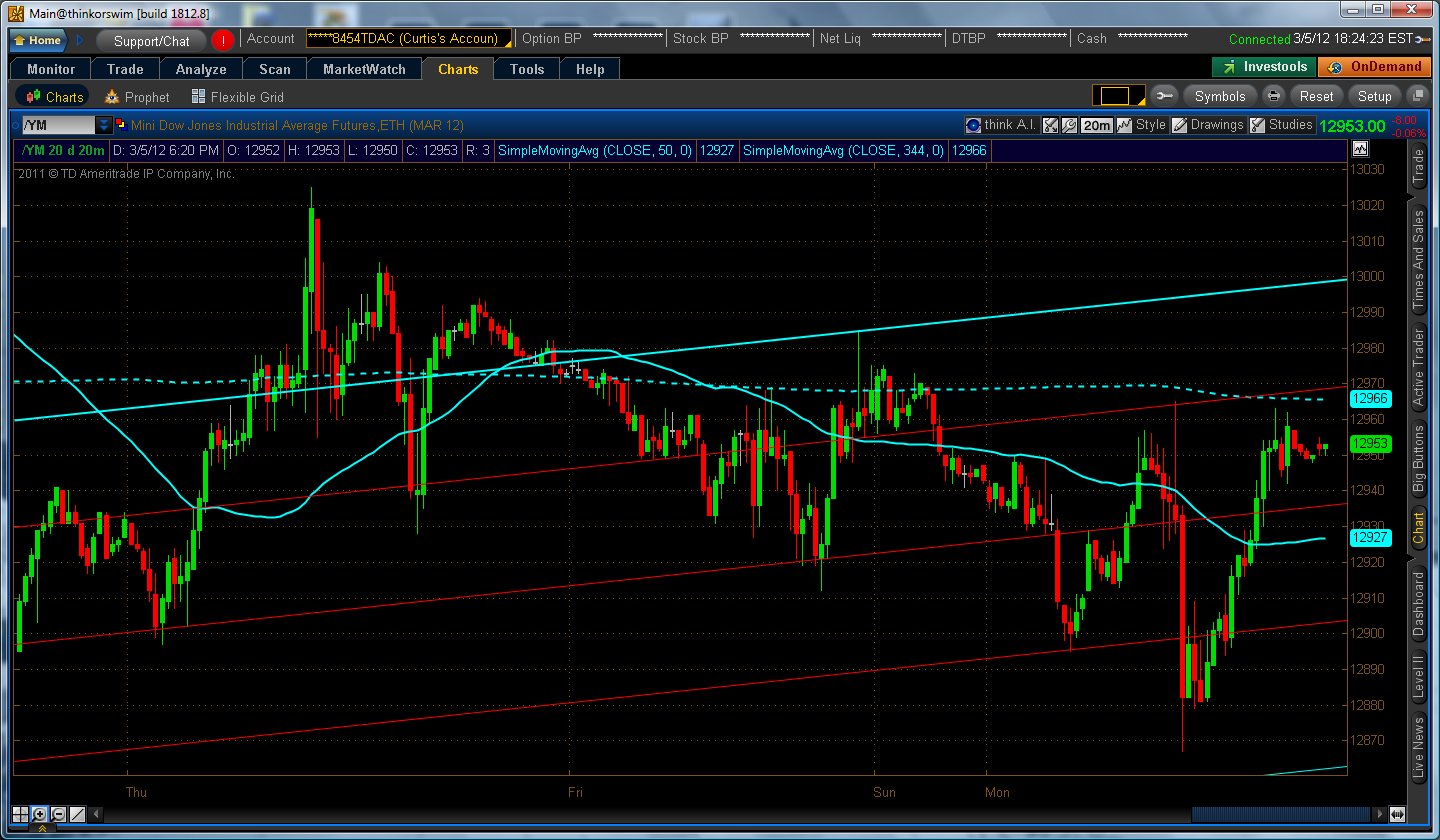Click the small blue arrow next to Home
Viewport: 1440px width, 840px height.
[80, 40]
